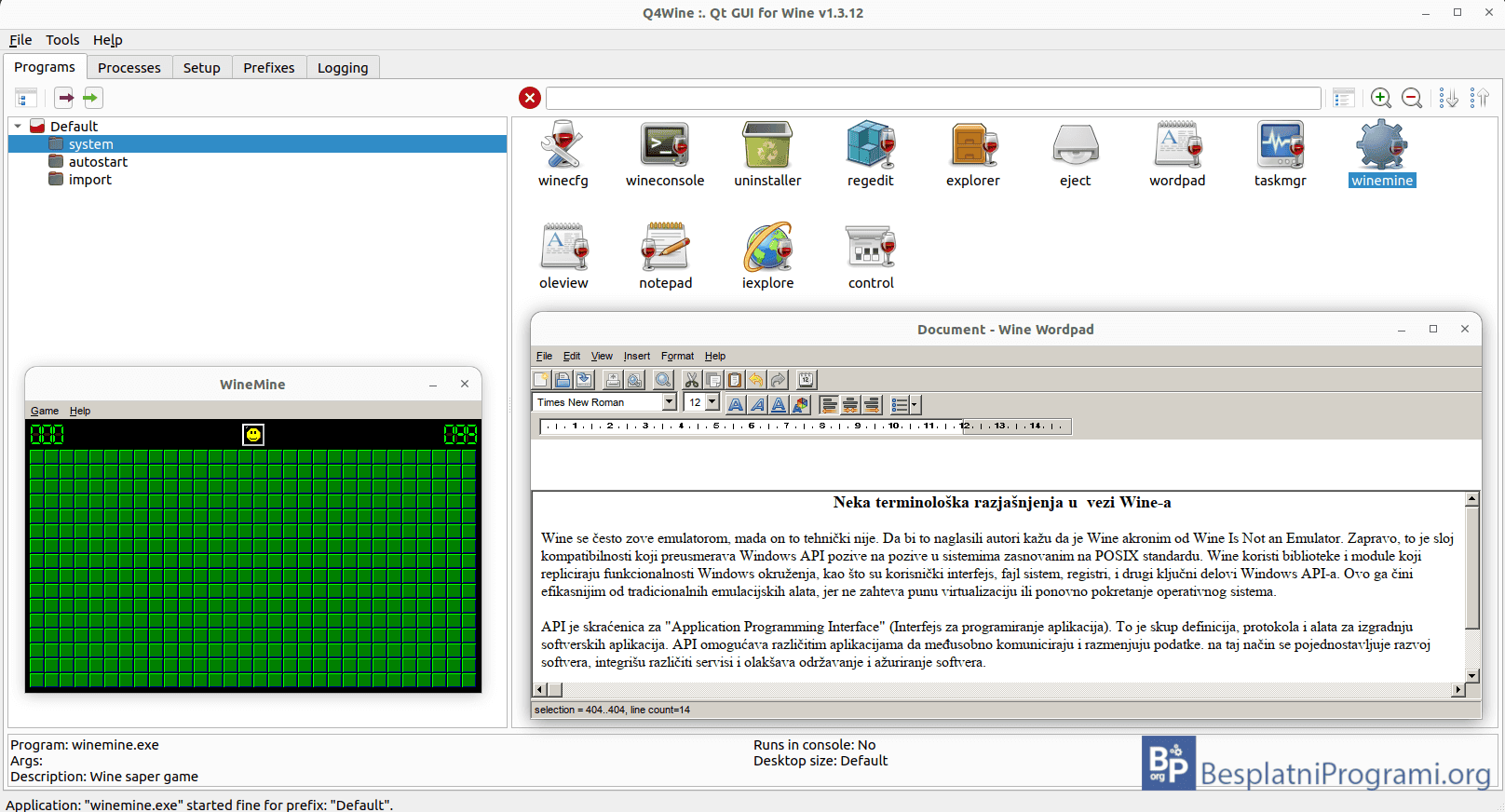Click the Wordpad horizontal scrollbar right arrow
Screen dimensions: 1505x812
pos(1458,690)
